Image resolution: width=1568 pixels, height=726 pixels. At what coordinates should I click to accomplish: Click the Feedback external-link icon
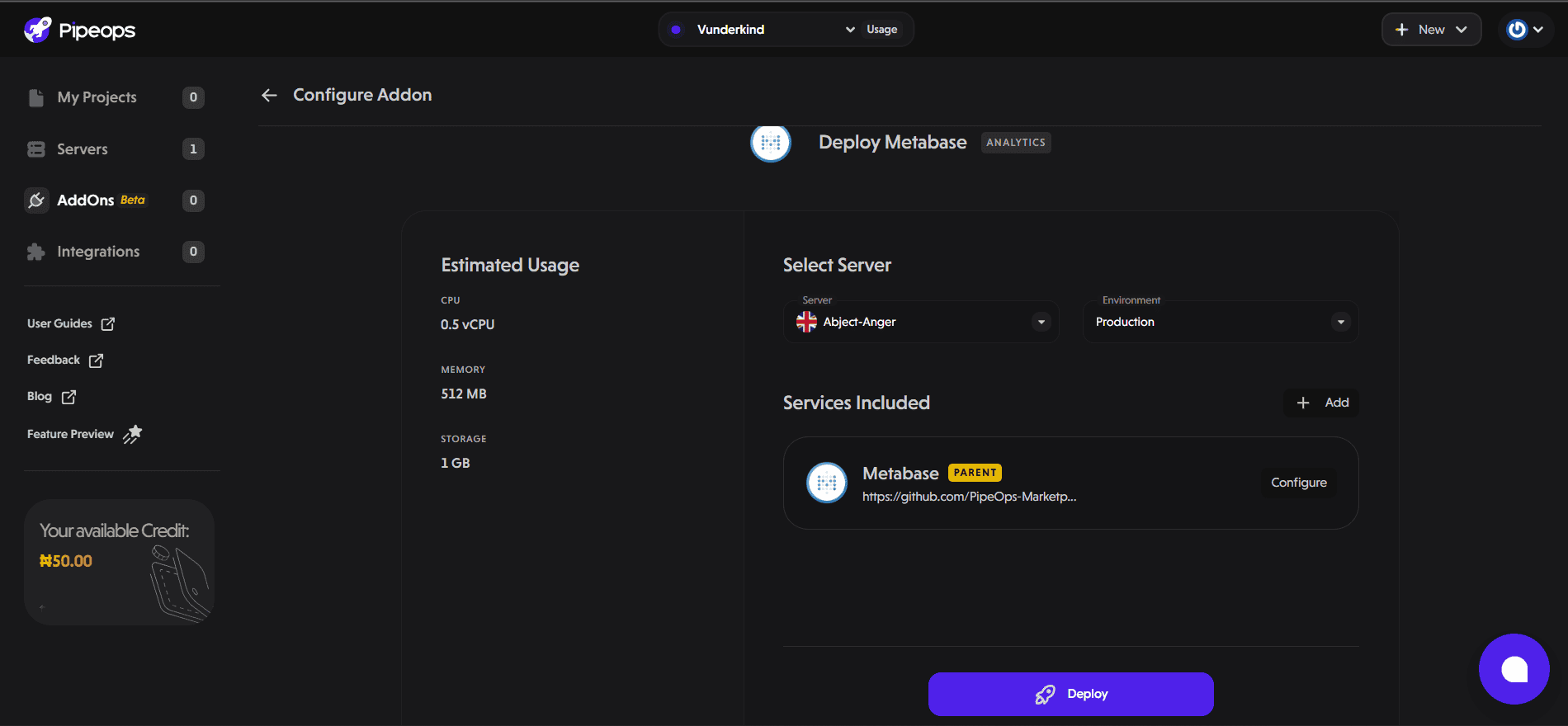coord(97,361)
